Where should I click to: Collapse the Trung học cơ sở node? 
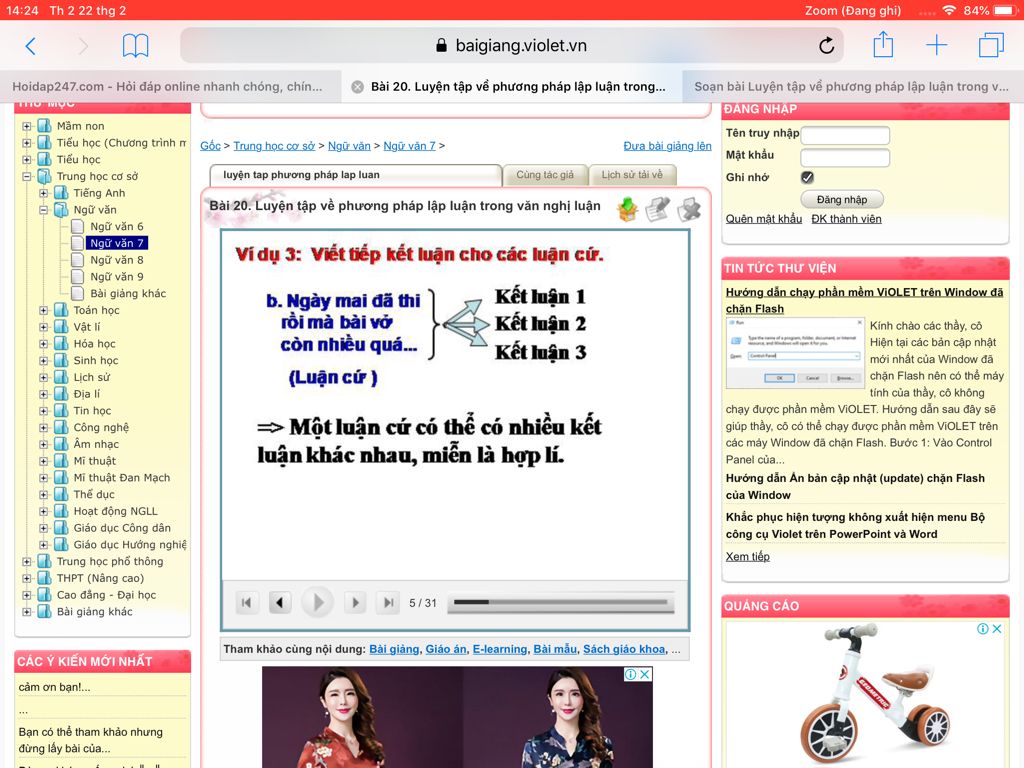27,176
